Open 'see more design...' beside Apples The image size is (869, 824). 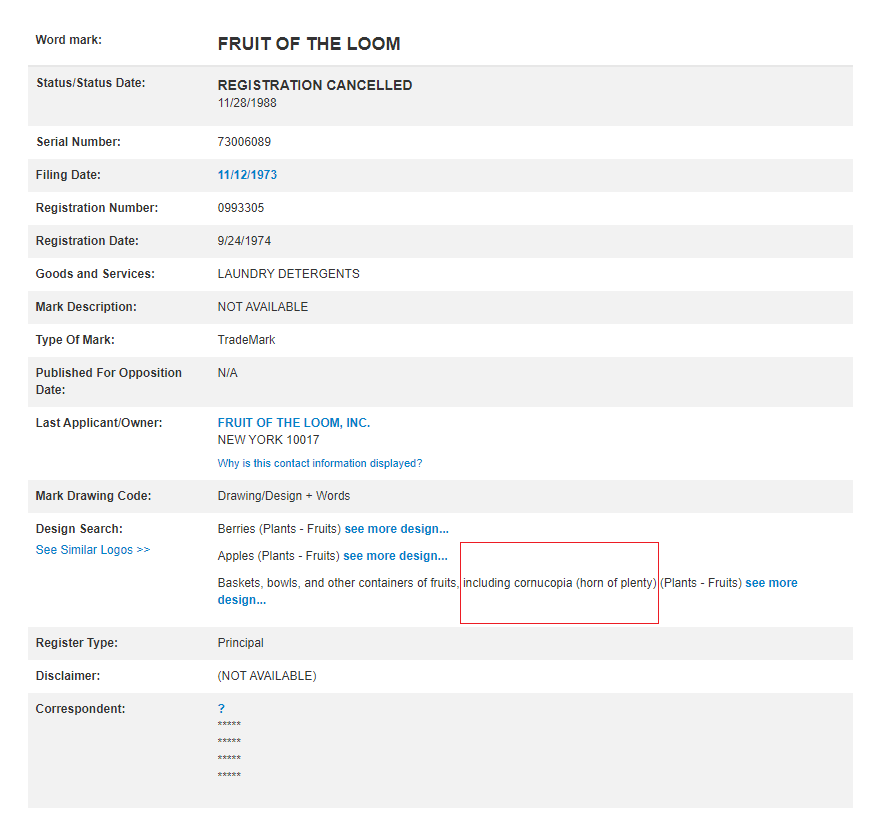(395, 556)
